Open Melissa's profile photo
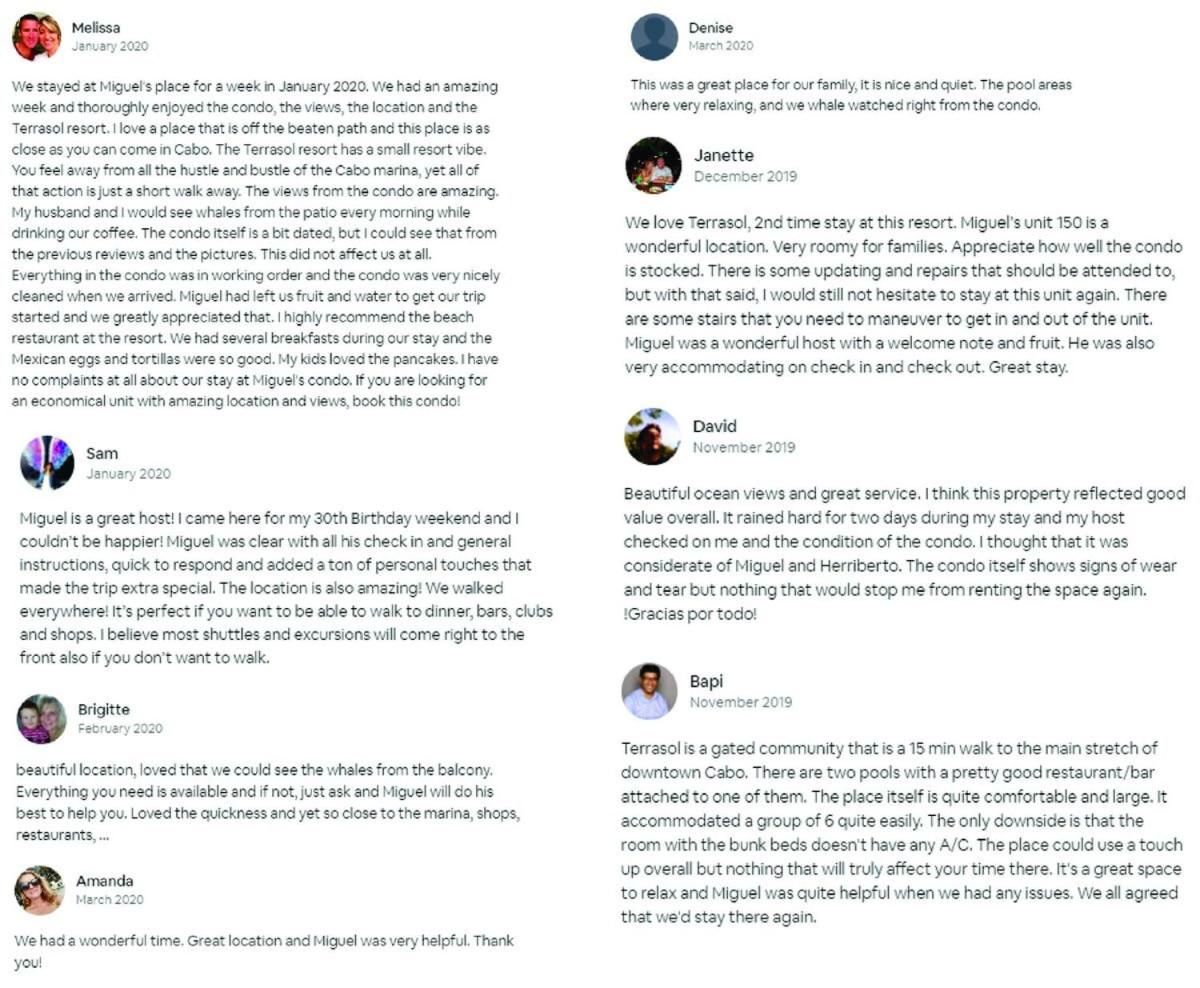 tap(37, 37)
